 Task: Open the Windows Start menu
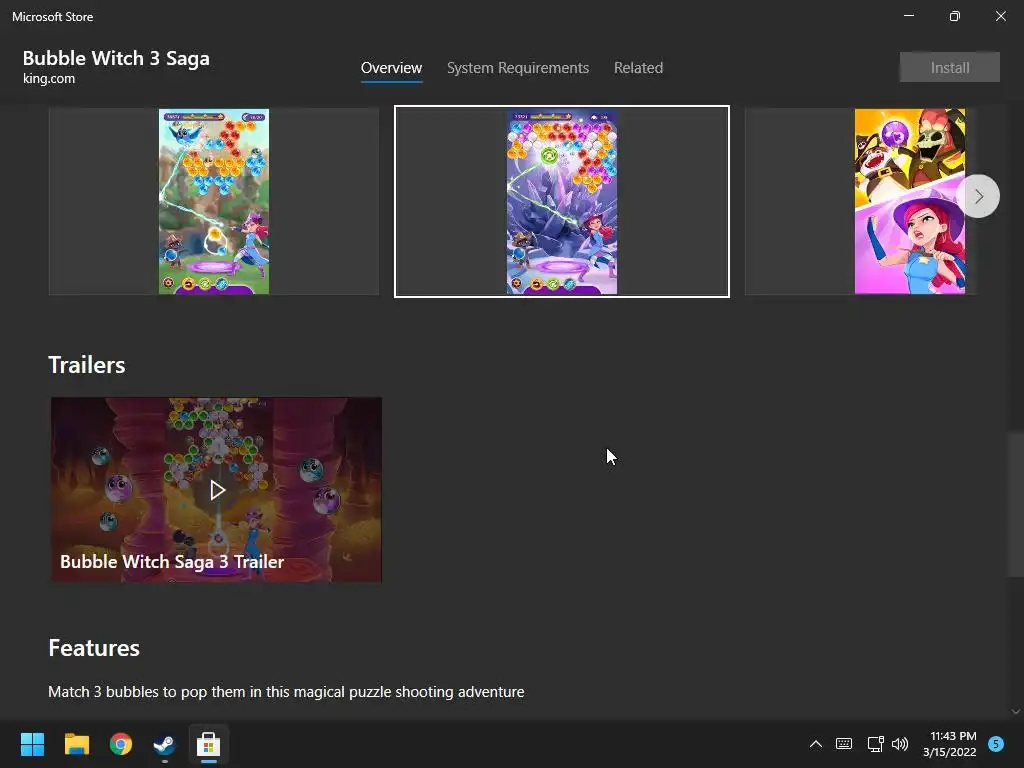(x=32, y=744)
